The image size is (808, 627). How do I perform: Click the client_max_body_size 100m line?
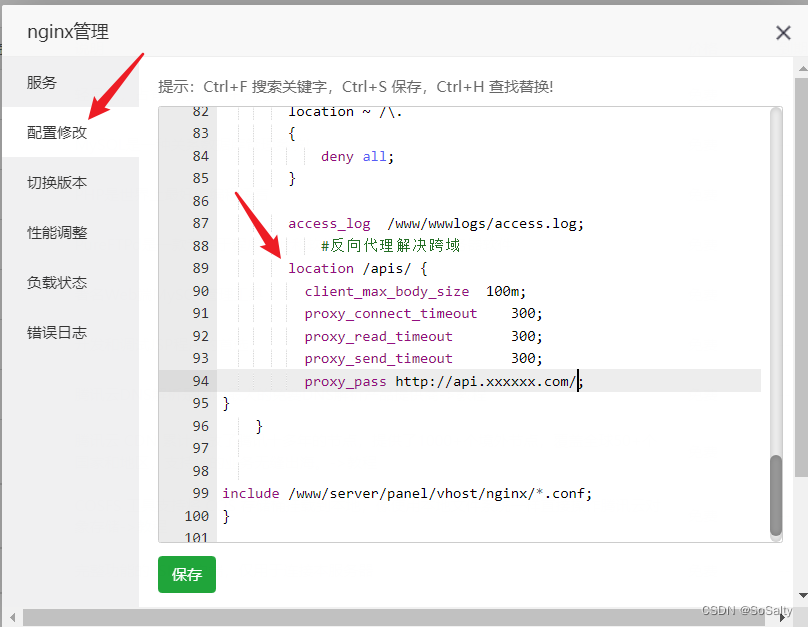(x=415, y=291)
